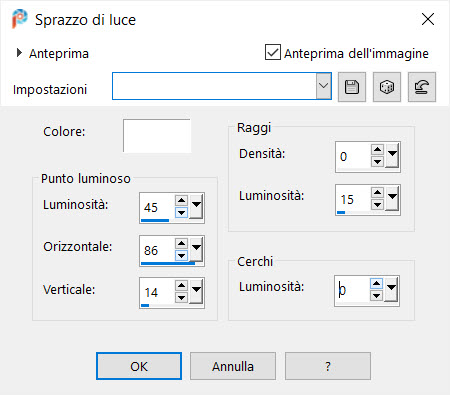Increase Raggi Luminosità with up arrow

click(377, 193)
